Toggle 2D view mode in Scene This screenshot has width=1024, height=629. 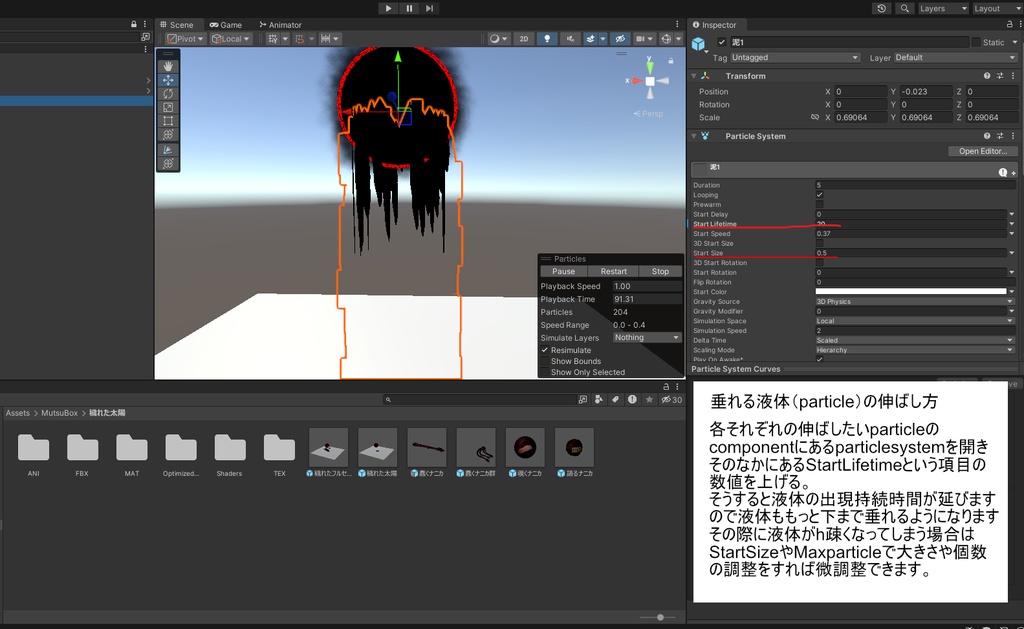524,39
